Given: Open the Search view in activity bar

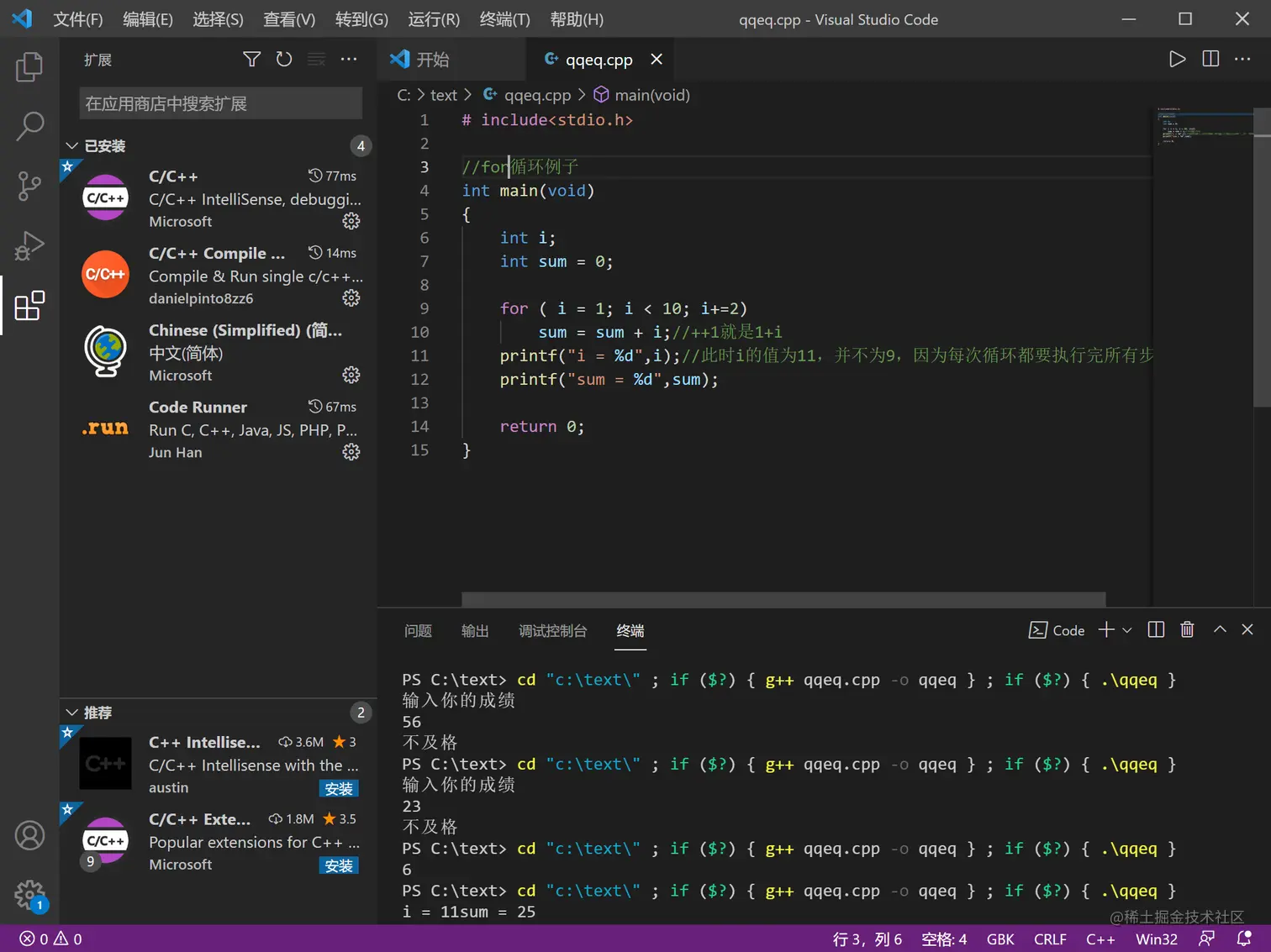Looking at the screenshot, I should tap(29, 126).
